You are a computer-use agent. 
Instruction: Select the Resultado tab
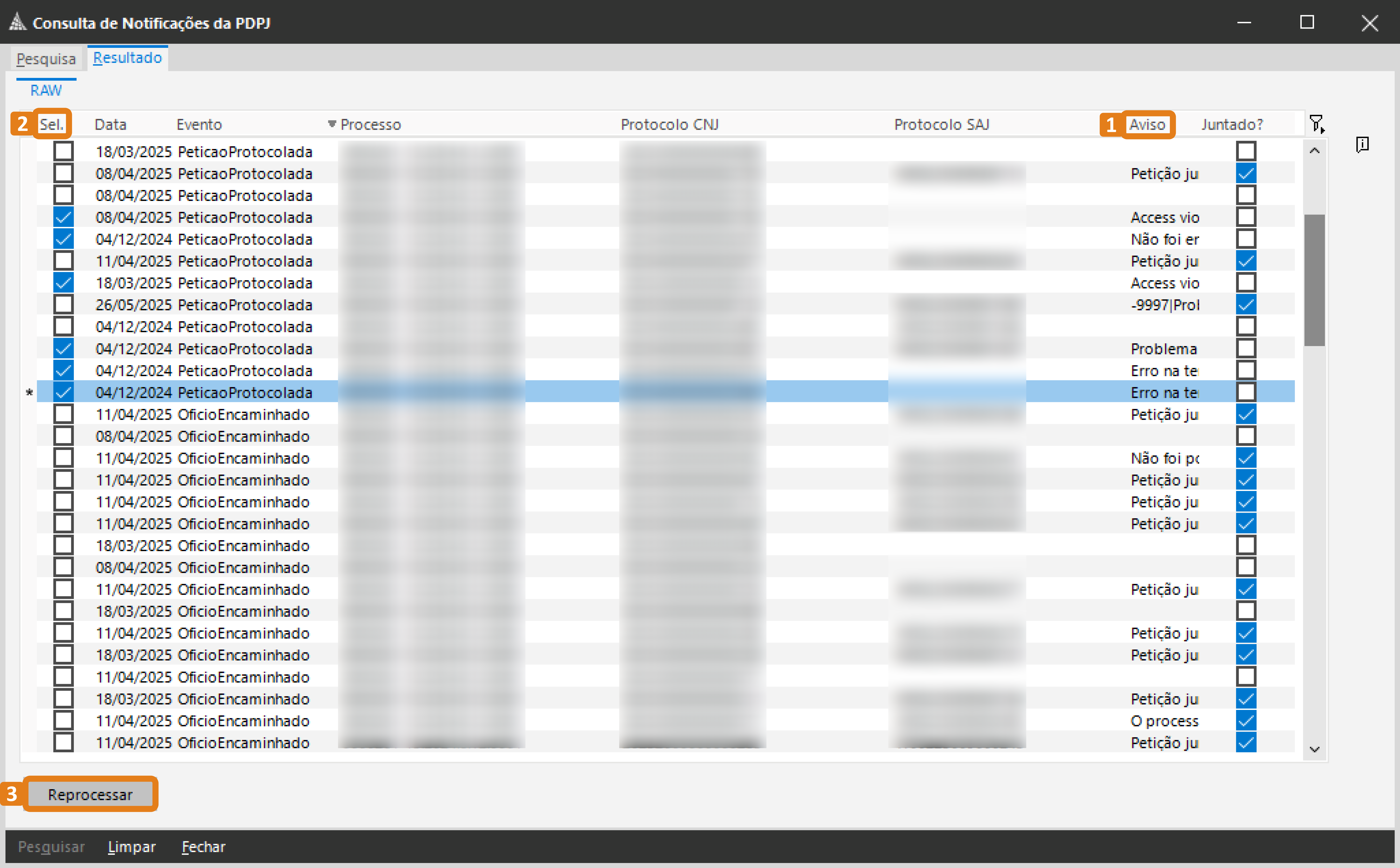(127, 58)
